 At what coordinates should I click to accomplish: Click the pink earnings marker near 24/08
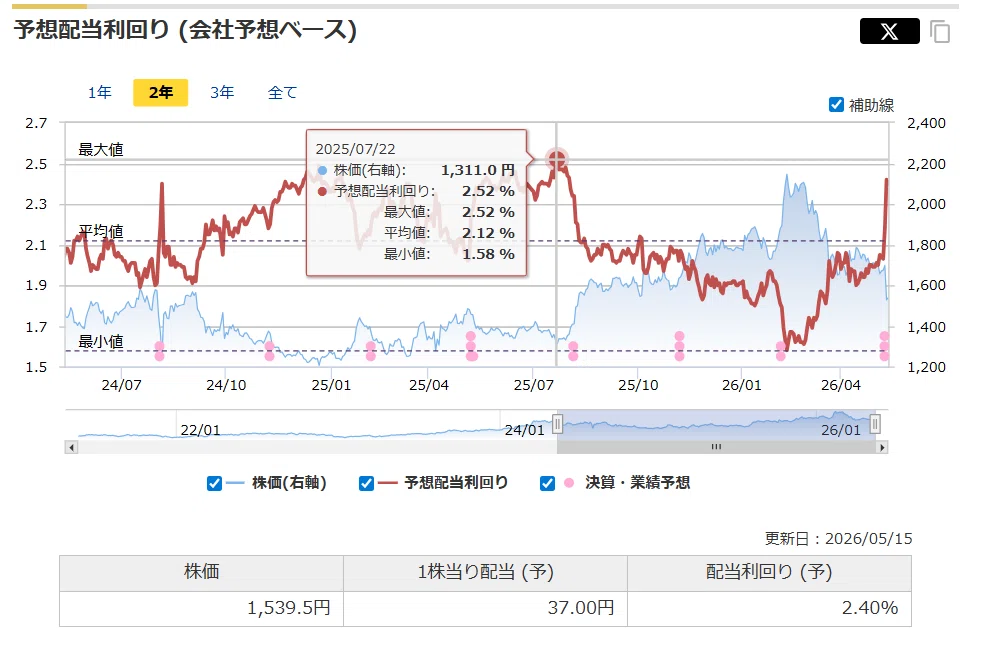(x=159, y=352)
